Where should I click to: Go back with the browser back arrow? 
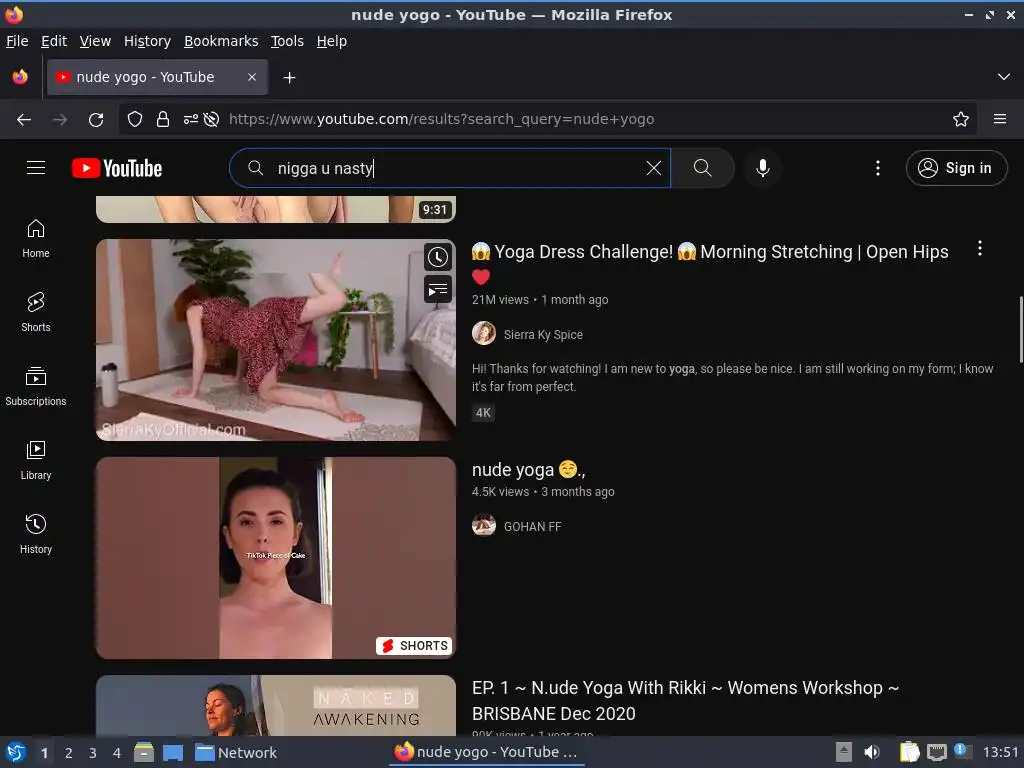click(24, 120)
